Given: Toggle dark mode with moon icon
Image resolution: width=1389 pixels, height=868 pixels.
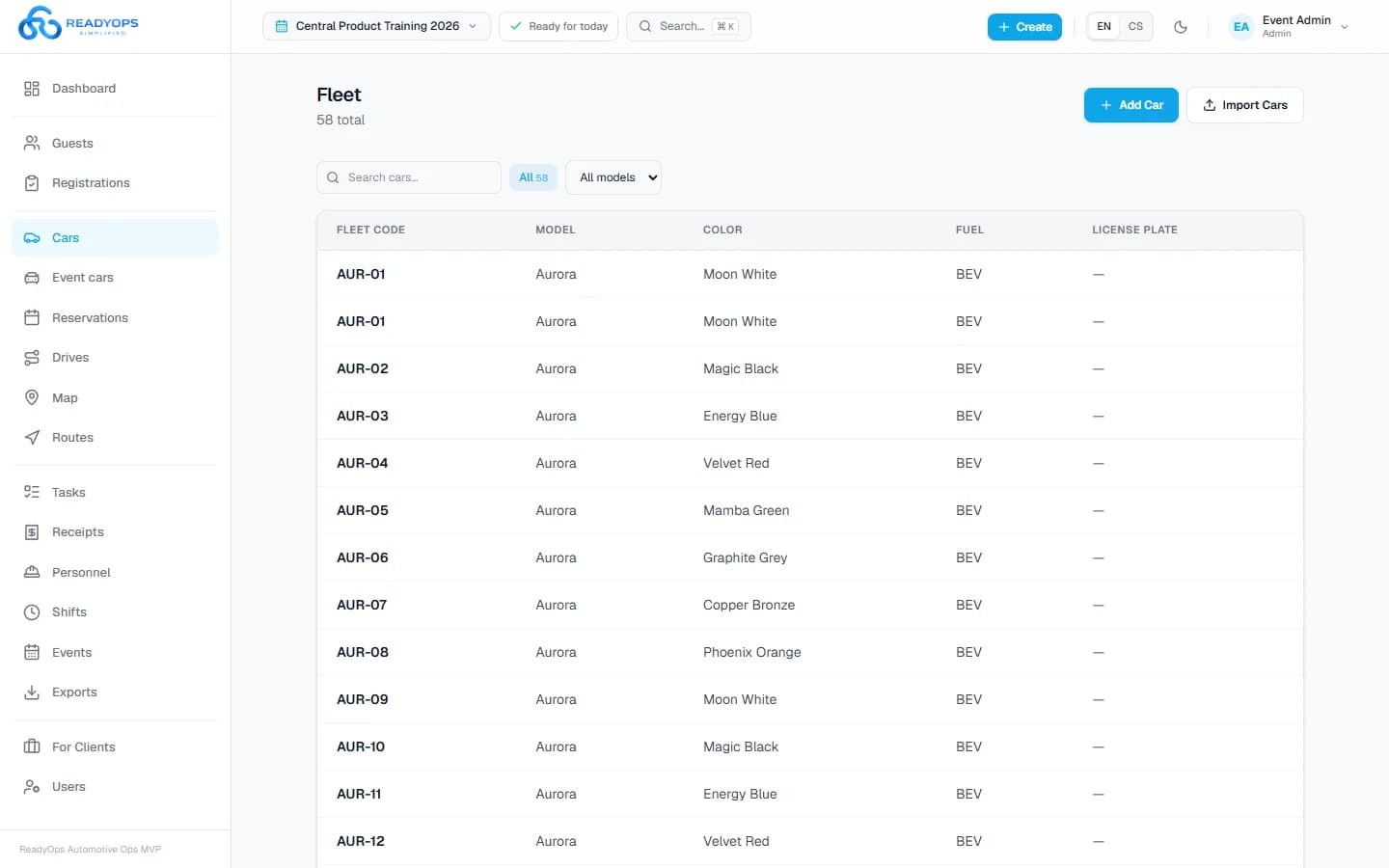Looking at the screenshot, I should [1181, 27].
